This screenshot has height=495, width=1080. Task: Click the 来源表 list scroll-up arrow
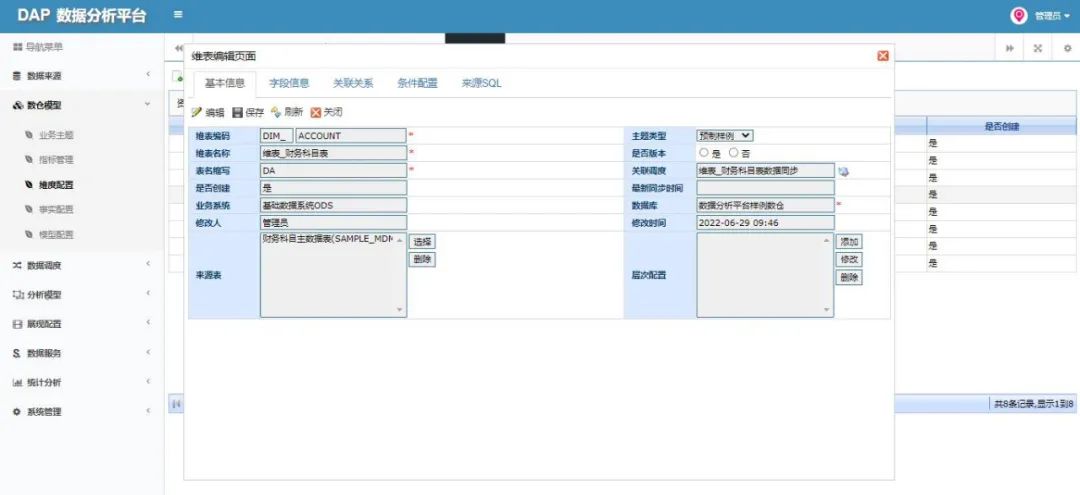tap(399, 240)
